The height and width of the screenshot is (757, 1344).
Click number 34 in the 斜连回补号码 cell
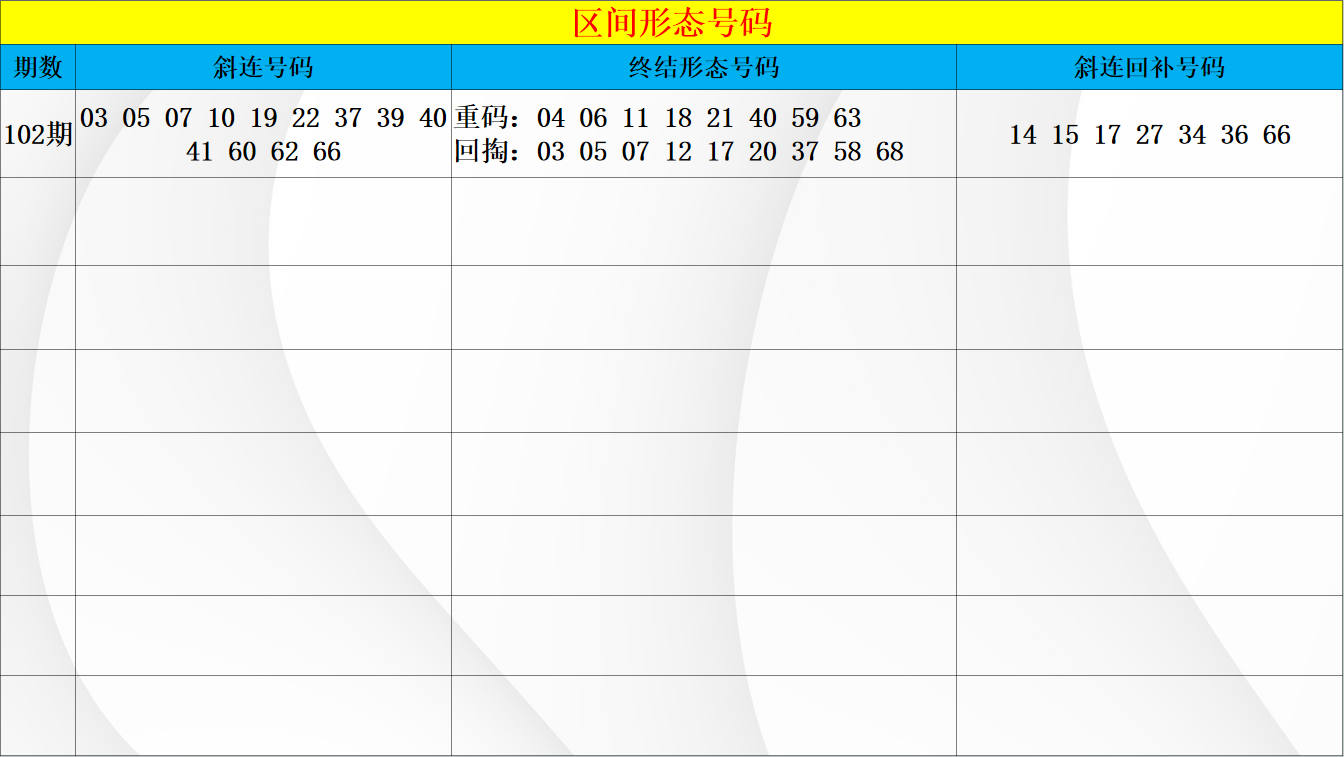point(1192,135)
